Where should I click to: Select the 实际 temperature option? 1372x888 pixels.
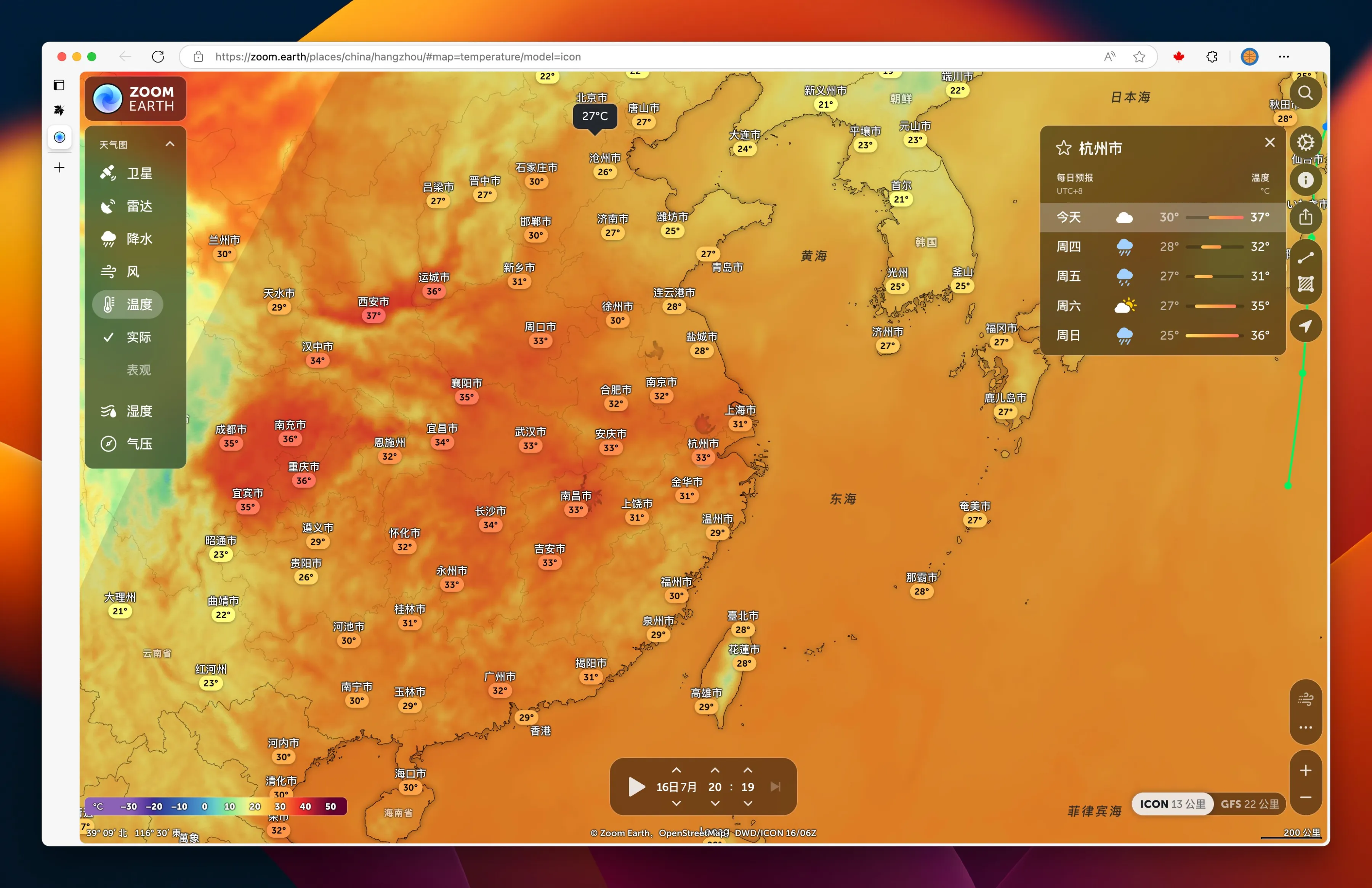(138, 337)
